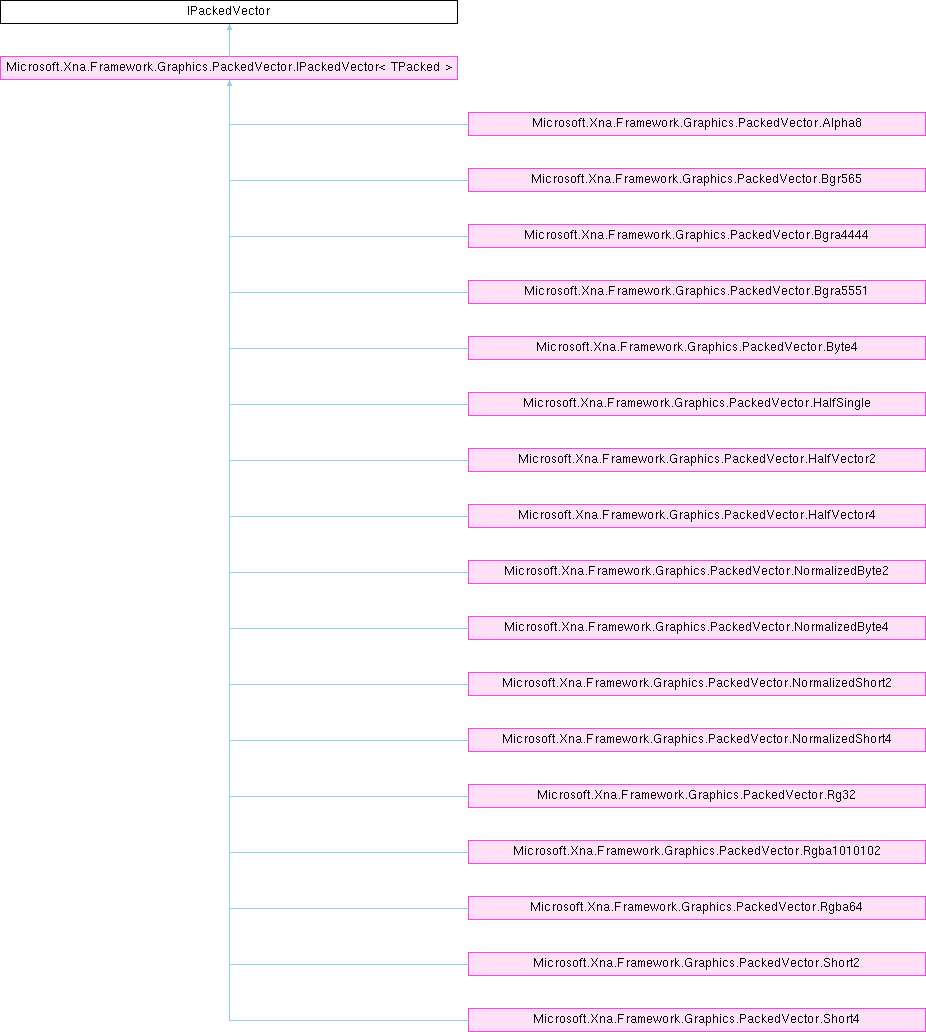Click the IPackedVector root node
926x1032 pixels.
click(229, 12)
